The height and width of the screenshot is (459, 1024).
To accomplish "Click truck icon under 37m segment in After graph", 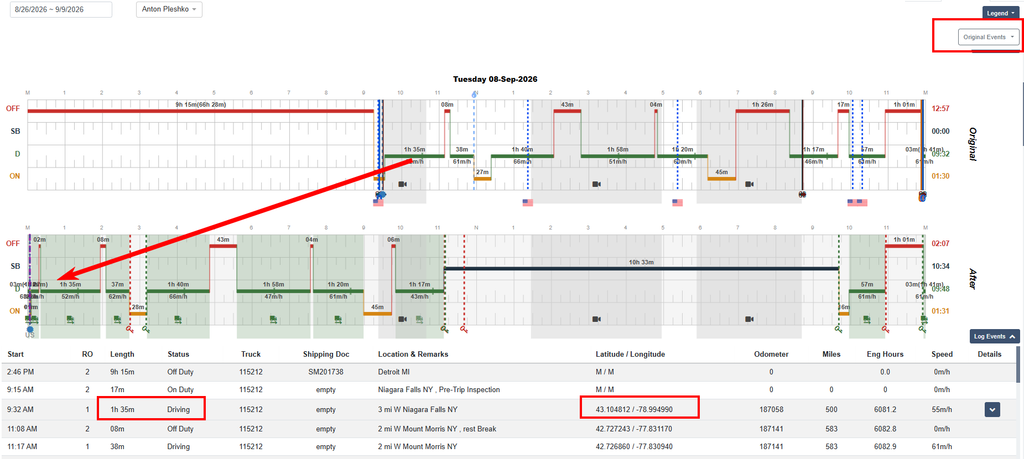I will (x=117, y=319).
